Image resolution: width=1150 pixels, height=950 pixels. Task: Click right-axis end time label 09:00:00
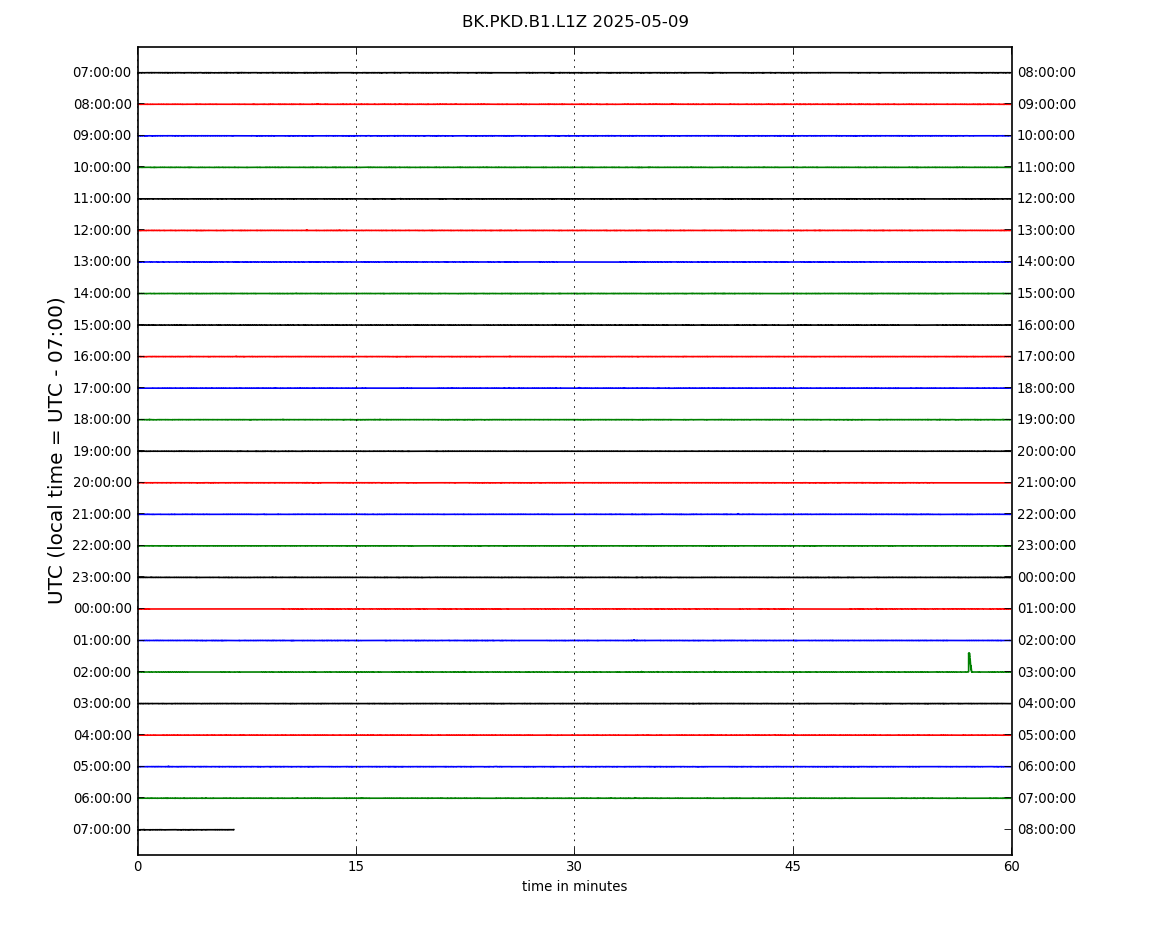click(1047, 104)
